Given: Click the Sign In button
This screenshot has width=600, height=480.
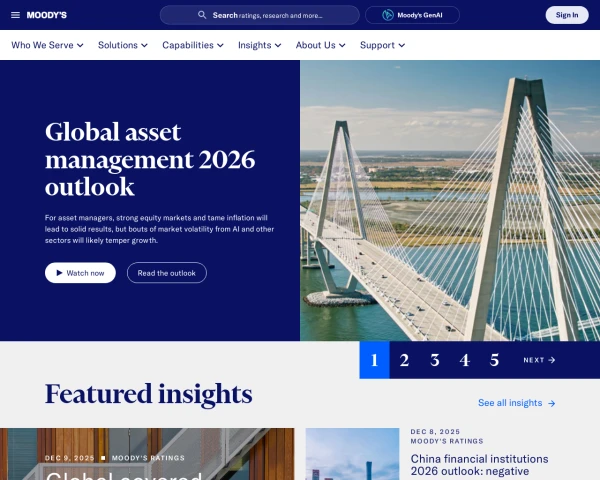Looking at the screenshot, I should click(x=567, y=15).
